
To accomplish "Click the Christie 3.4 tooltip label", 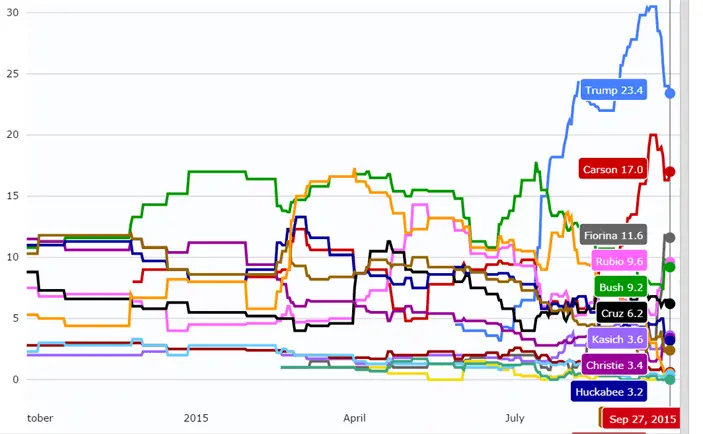I will (614, 366).
